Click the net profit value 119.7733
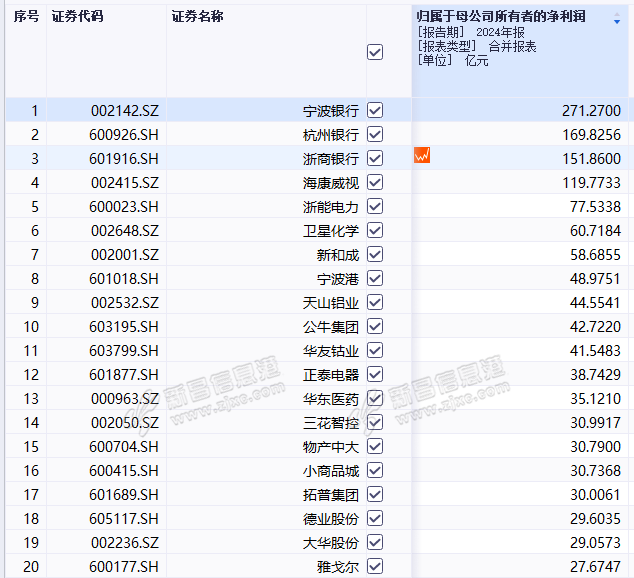634x578 pixels. click(x=591, y=183)
